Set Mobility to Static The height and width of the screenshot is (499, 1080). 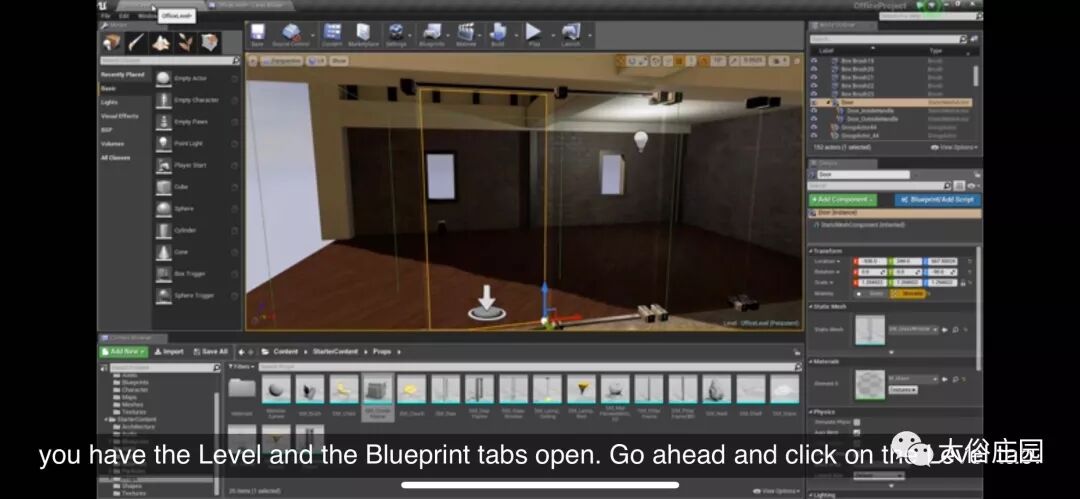872,294
